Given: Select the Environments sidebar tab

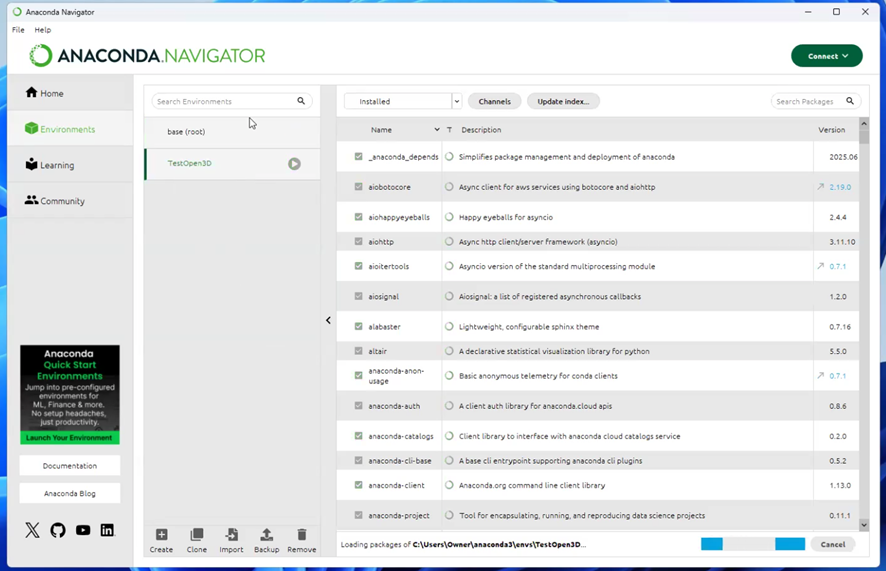Looking at the screenshot, I should pos(71,129).
